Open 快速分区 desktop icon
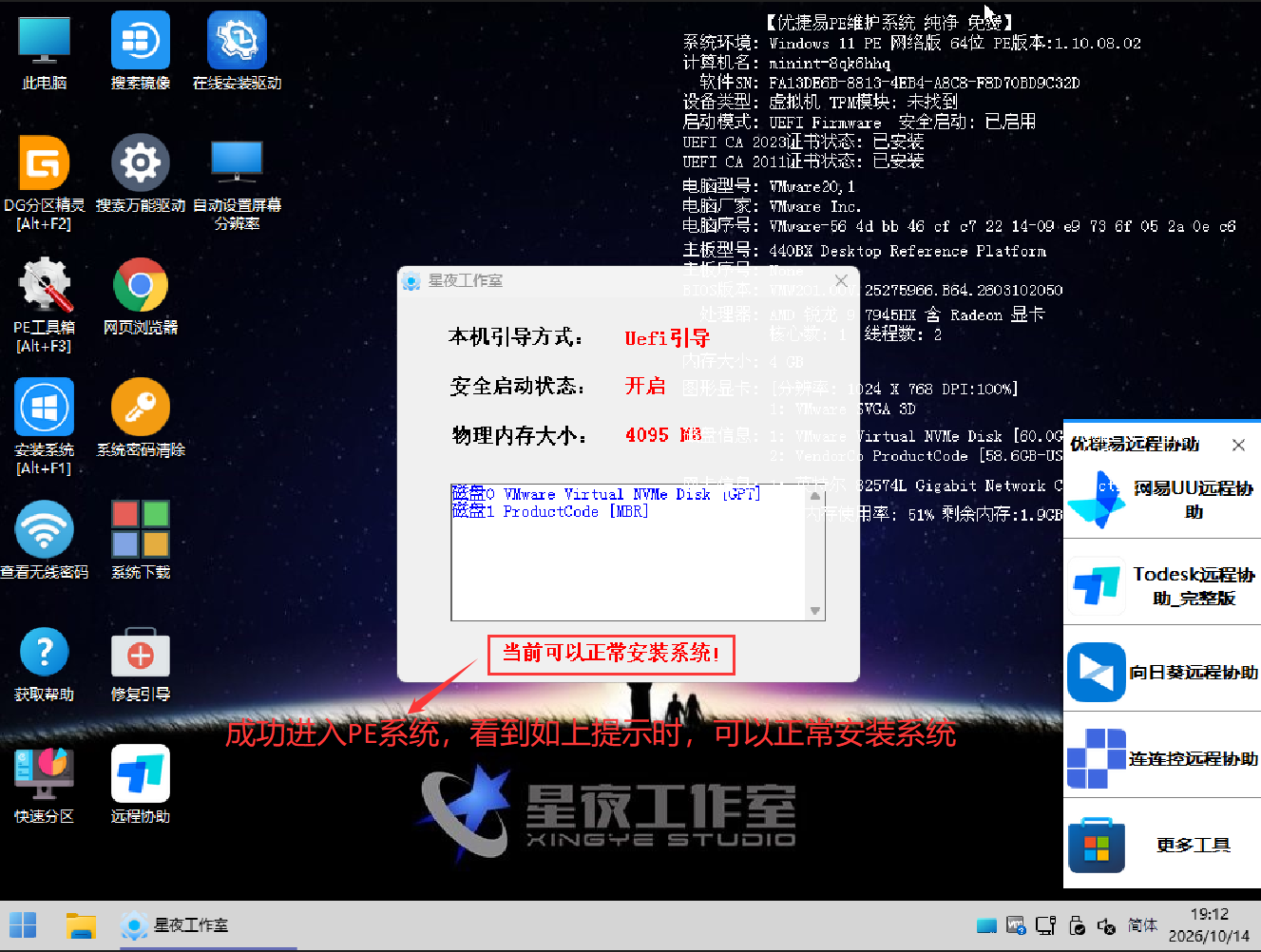 click(x=44, y=785)
